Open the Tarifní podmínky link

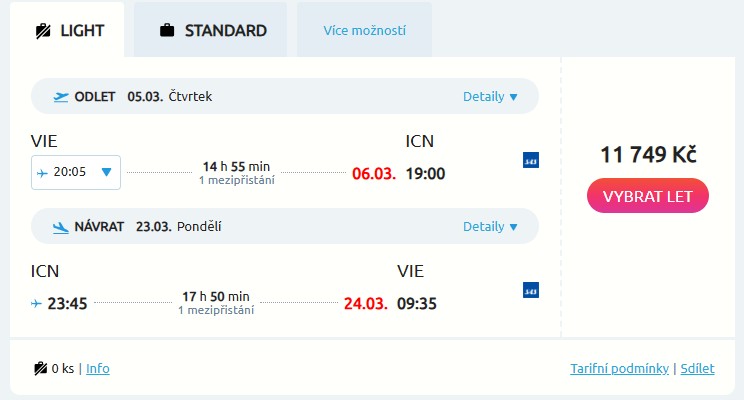[619, 368]
